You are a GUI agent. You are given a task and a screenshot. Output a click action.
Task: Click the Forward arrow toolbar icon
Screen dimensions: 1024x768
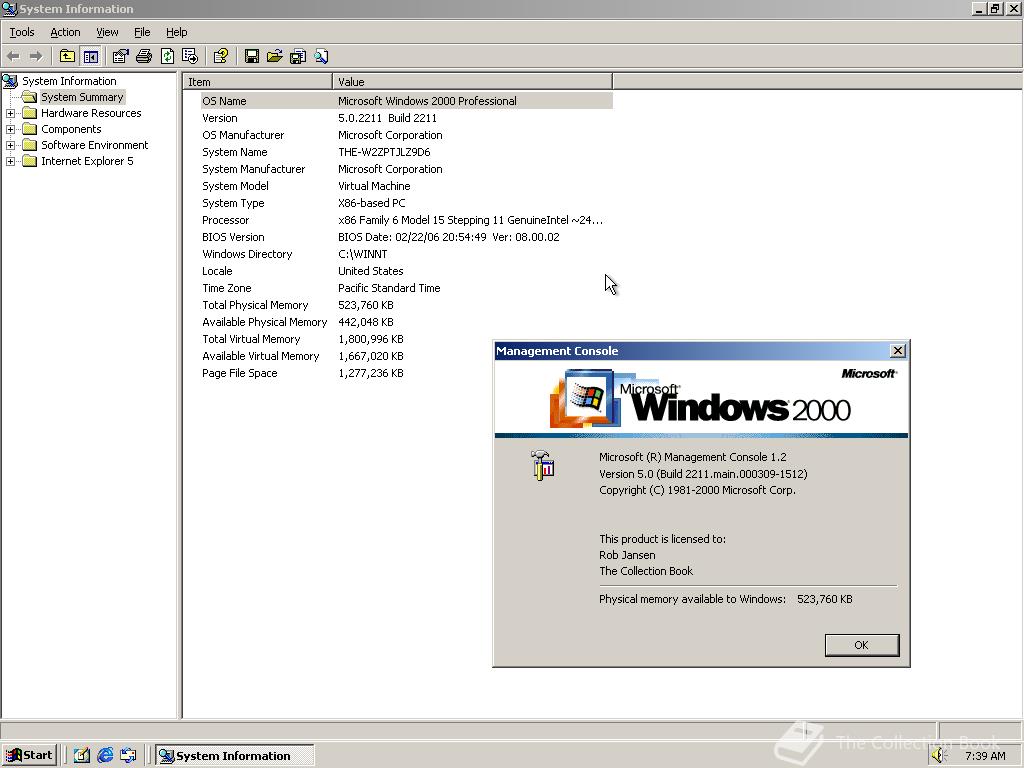tap(36, 57)
